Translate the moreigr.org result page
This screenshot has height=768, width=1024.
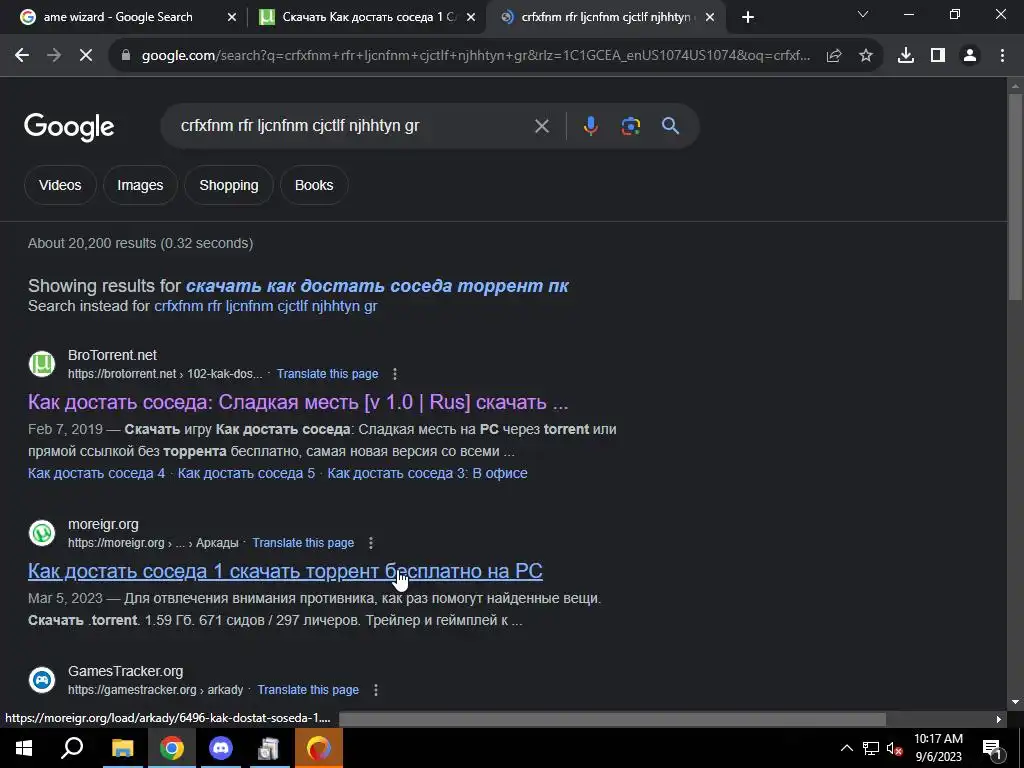[x=303, y=543]
